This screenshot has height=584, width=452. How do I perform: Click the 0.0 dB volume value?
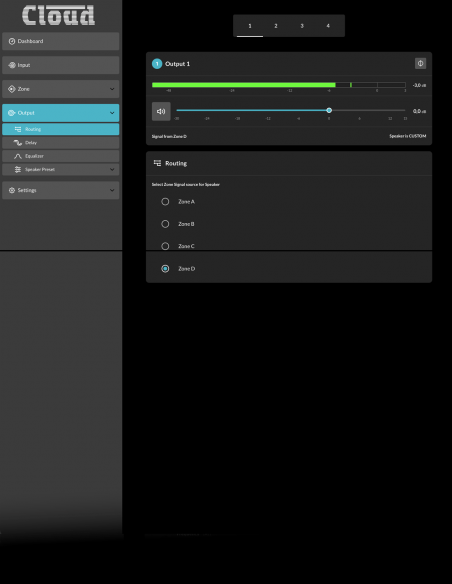419,111
